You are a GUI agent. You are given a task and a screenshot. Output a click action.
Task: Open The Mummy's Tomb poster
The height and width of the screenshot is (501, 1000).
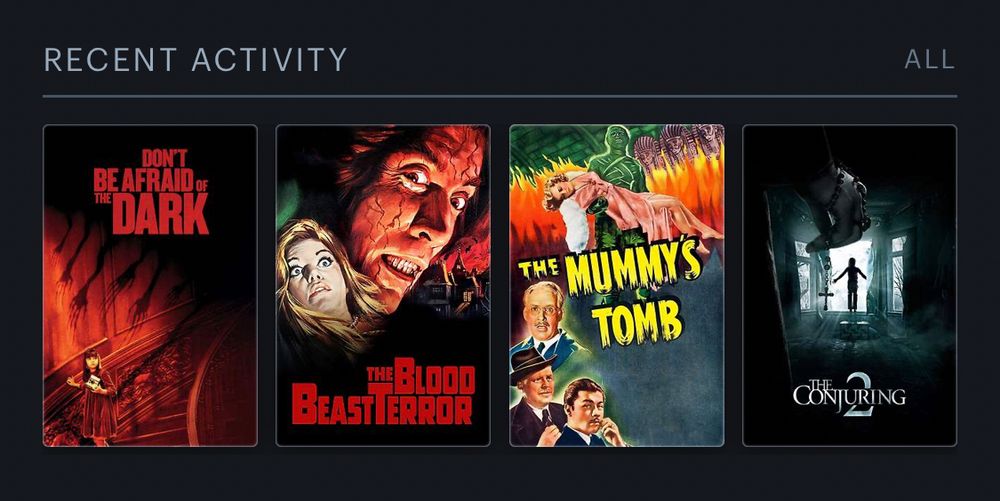pos(617,286)
